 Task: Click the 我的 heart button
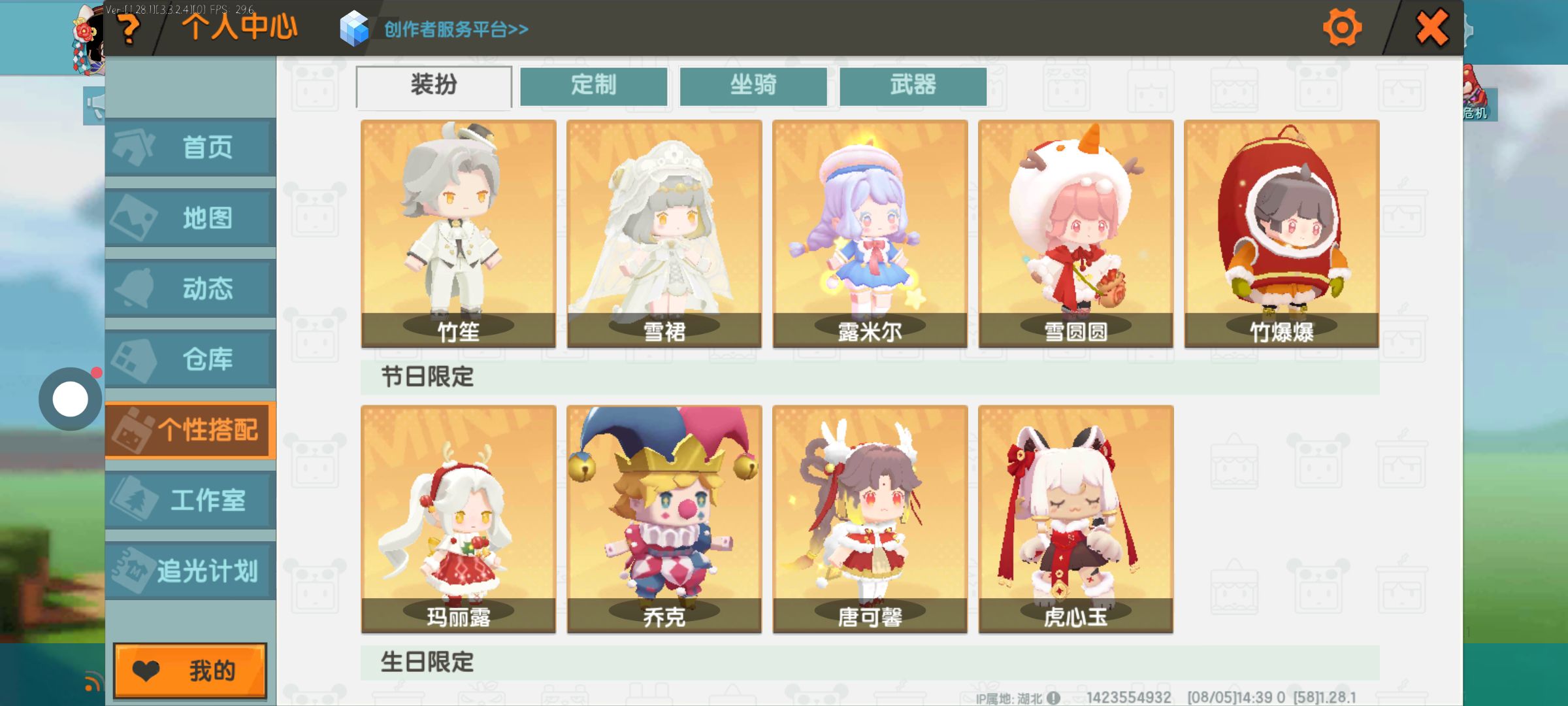click(x=190, y=671)
